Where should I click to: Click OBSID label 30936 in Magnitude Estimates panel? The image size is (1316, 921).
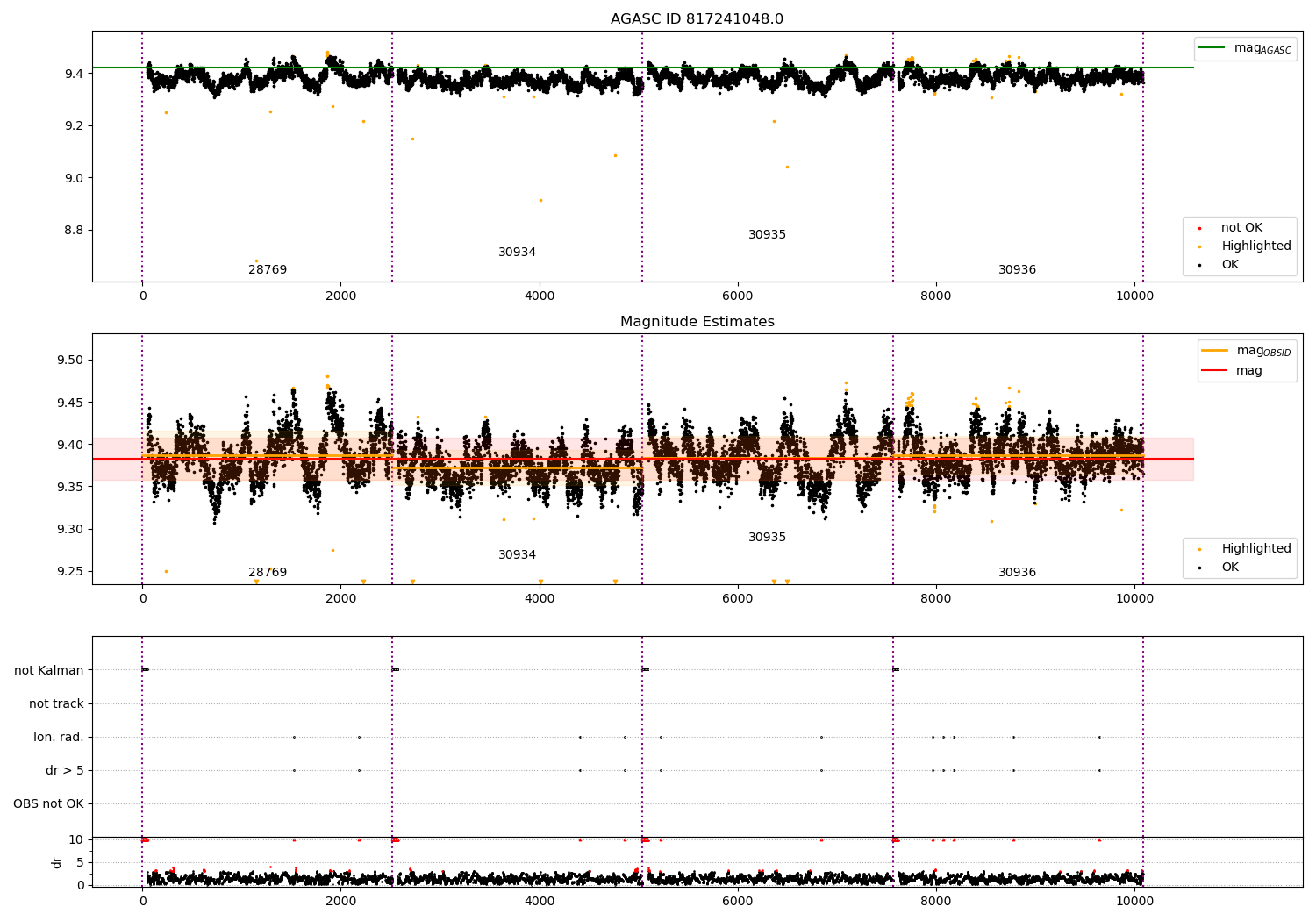[x=1018, y=573]
